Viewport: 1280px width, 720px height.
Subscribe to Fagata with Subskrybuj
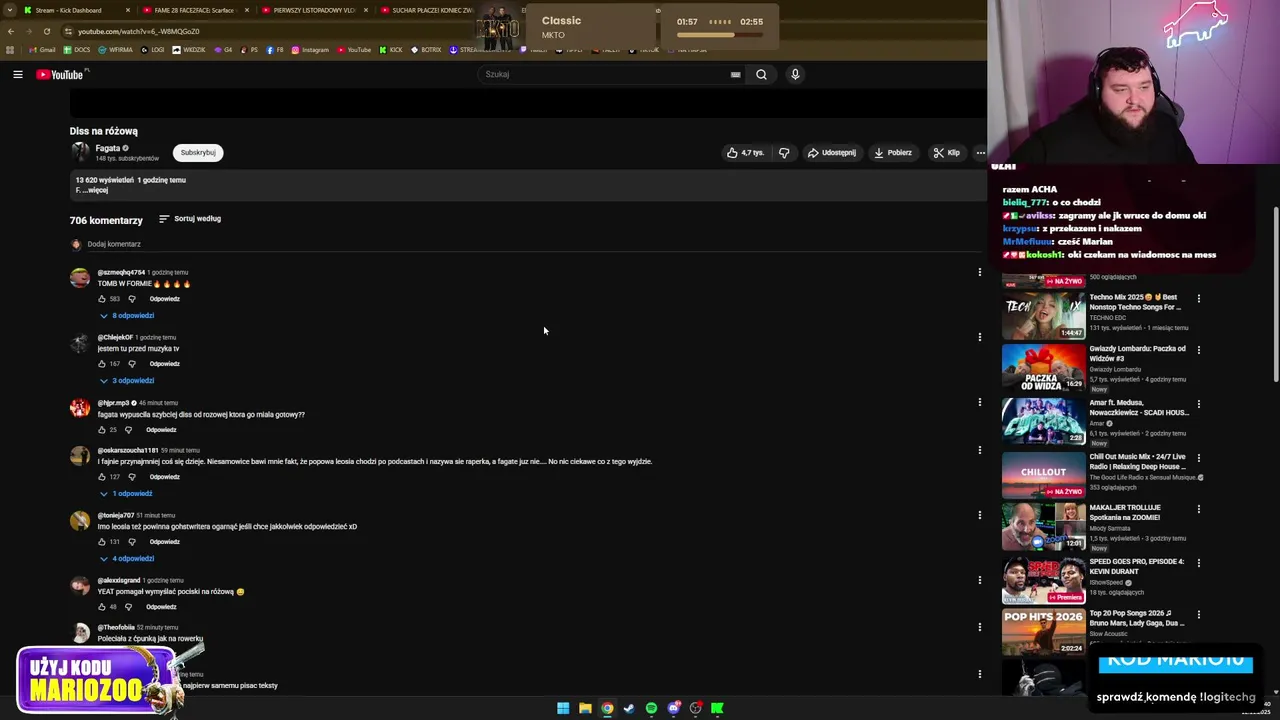coord(198,153)
